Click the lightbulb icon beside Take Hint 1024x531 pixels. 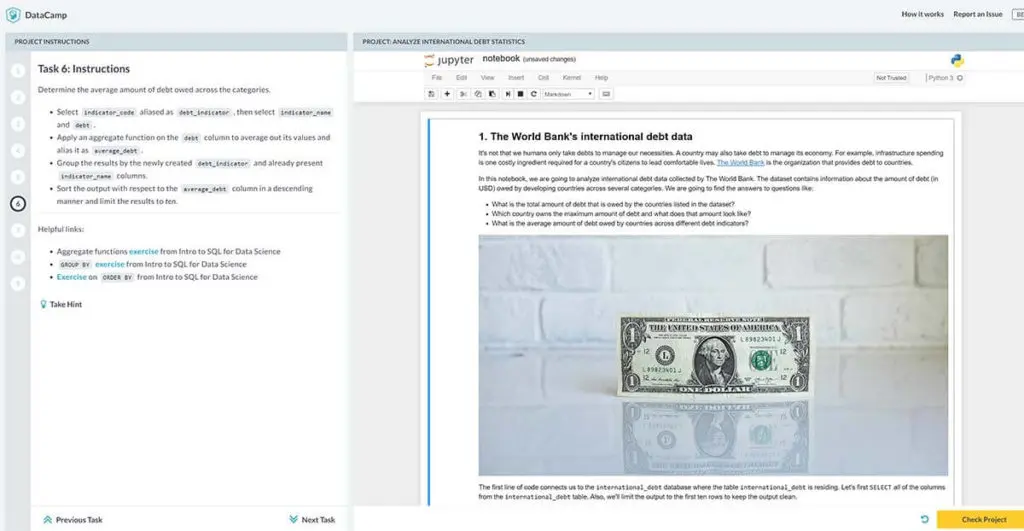(x=43, y=304)
